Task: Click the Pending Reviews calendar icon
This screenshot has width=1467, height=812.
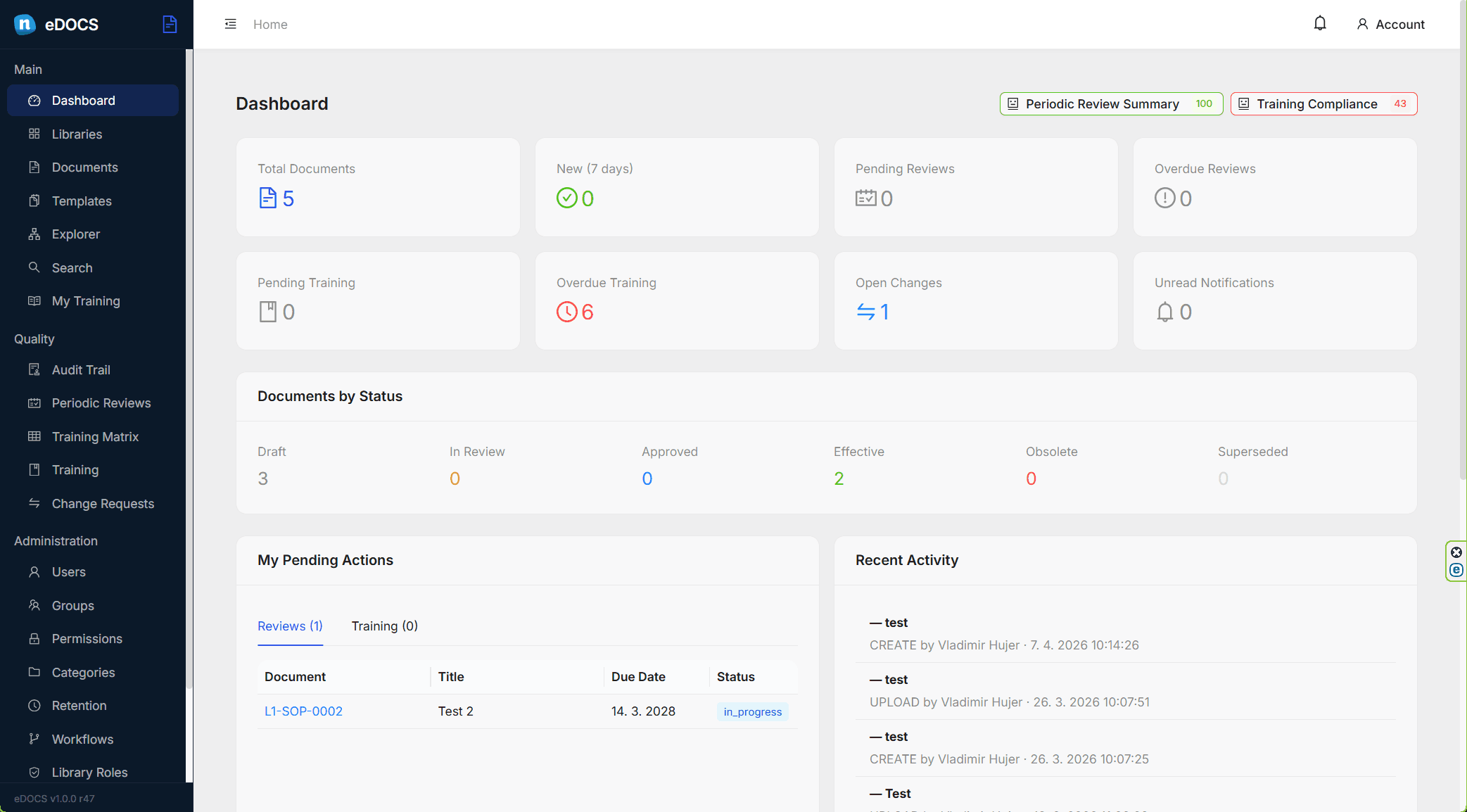Action: tap(866, 198)
